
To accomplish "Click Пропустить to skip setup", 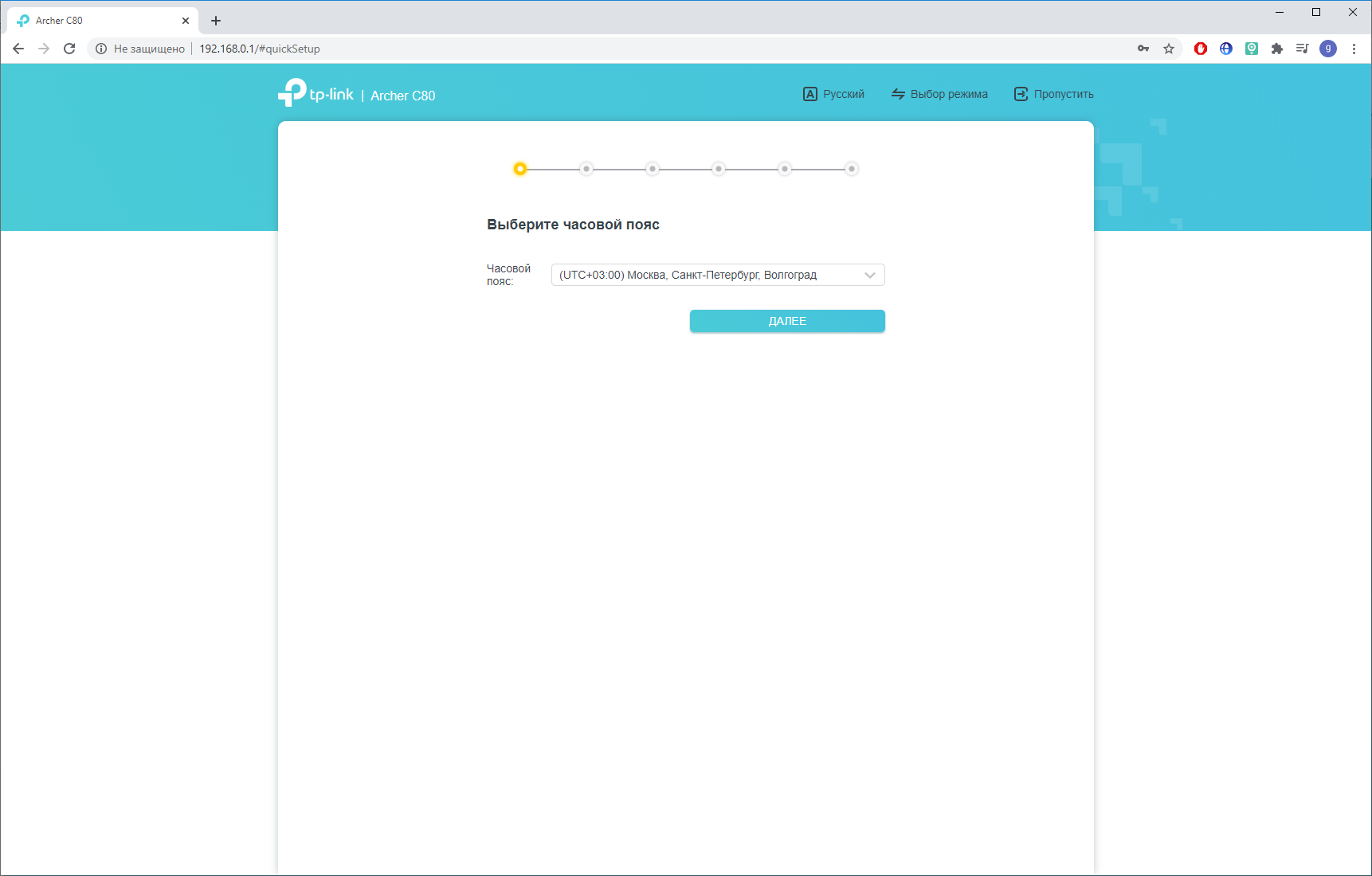I will tap(1054, 94).
